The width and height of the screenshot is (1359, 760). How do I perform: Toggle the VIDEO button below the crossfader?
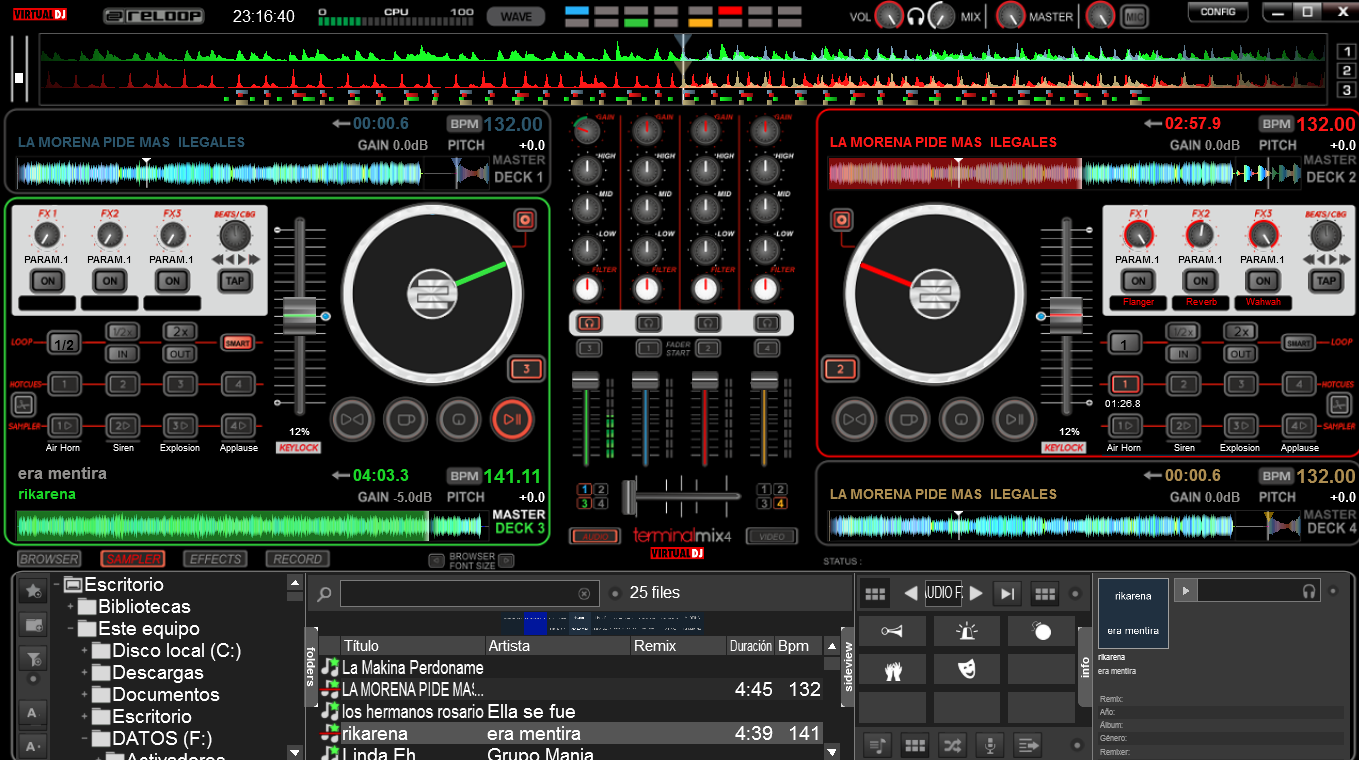tap(772, 537)
